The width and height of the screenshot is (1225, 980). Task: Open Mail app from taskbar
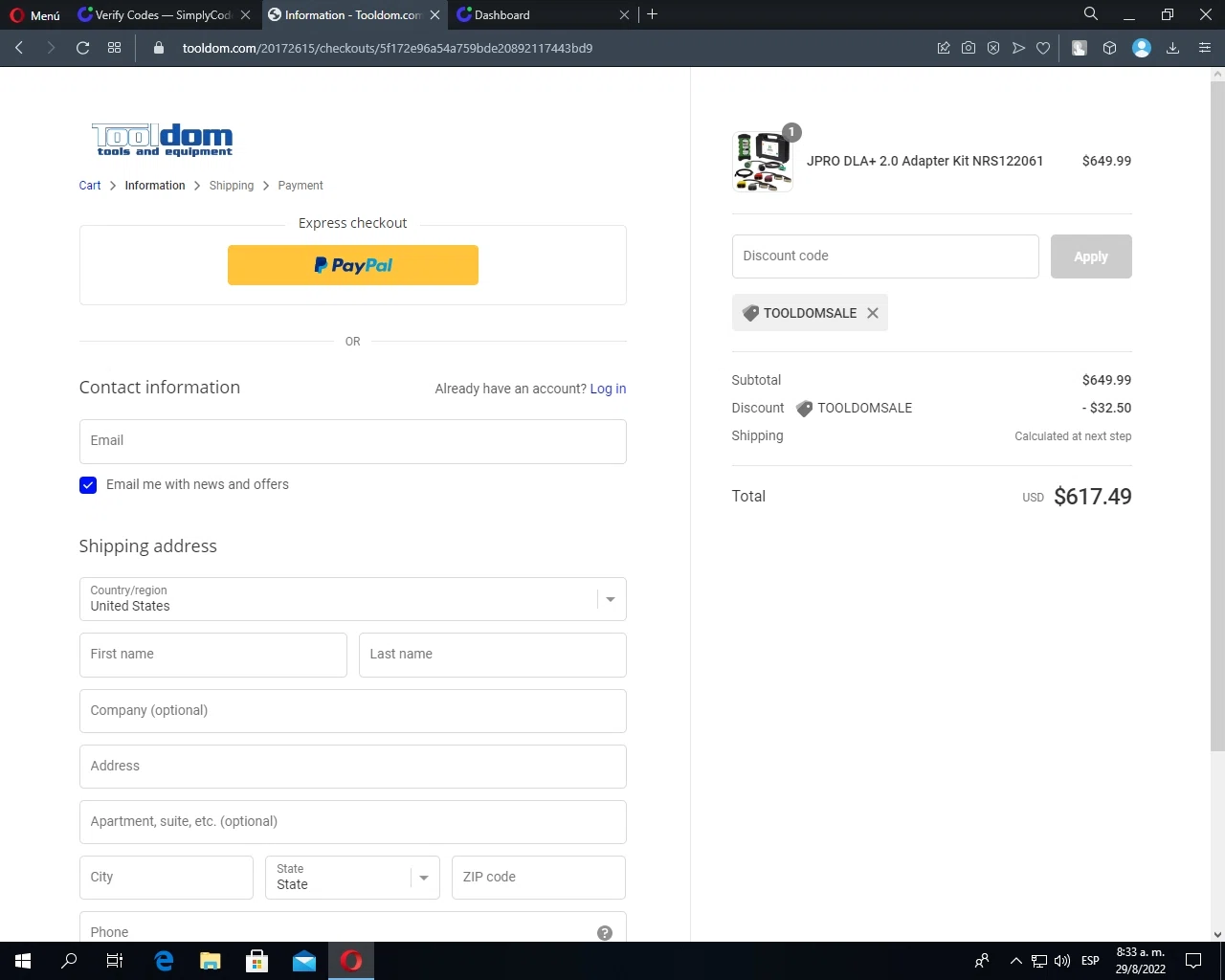point(304,961)
